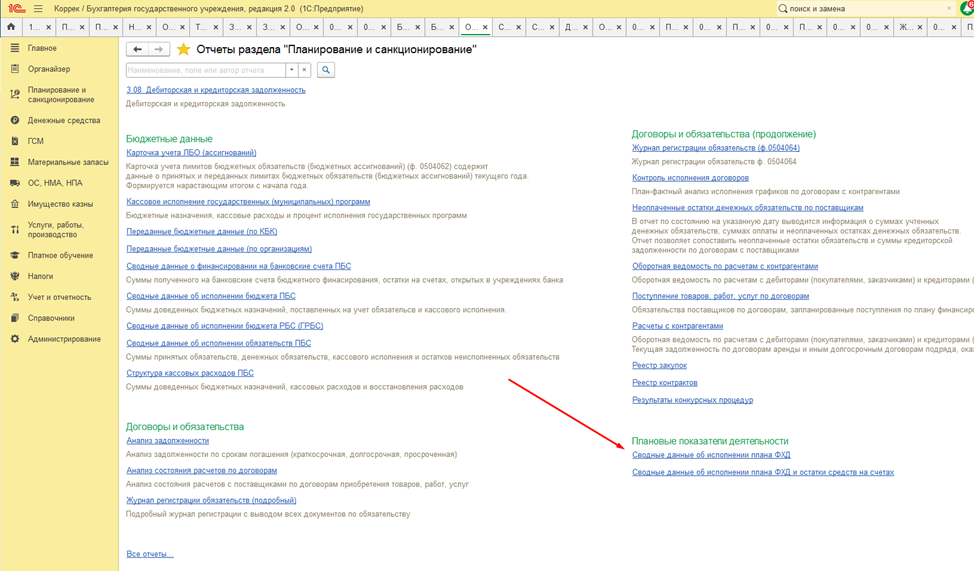Open 3.08 Дебиторская и кредиторская задолженность report
974x571 pixels.
(x=216, y=90)
